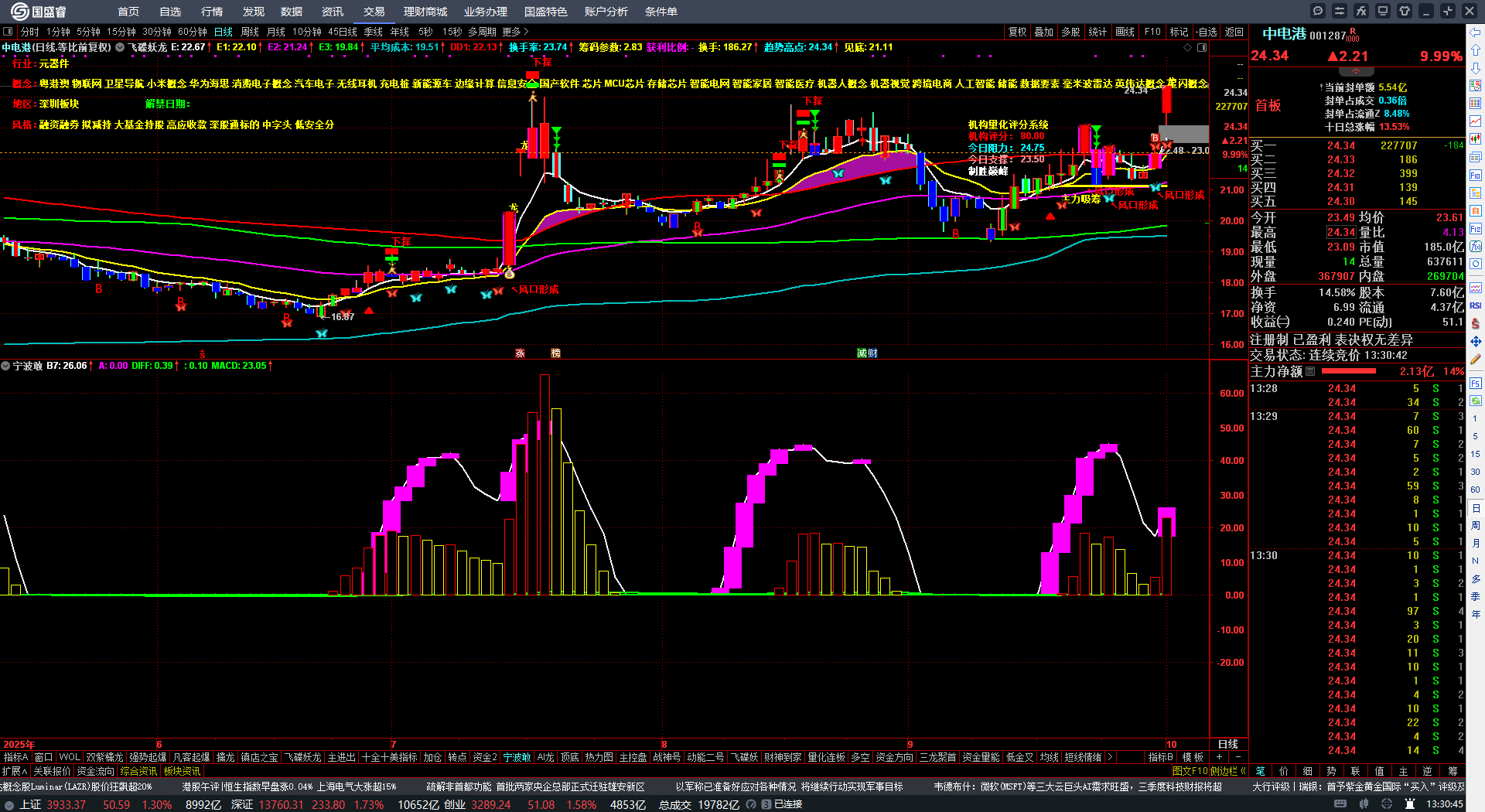
Task: Click the red dollar sign icon in sidebar
Action: 1476,323
